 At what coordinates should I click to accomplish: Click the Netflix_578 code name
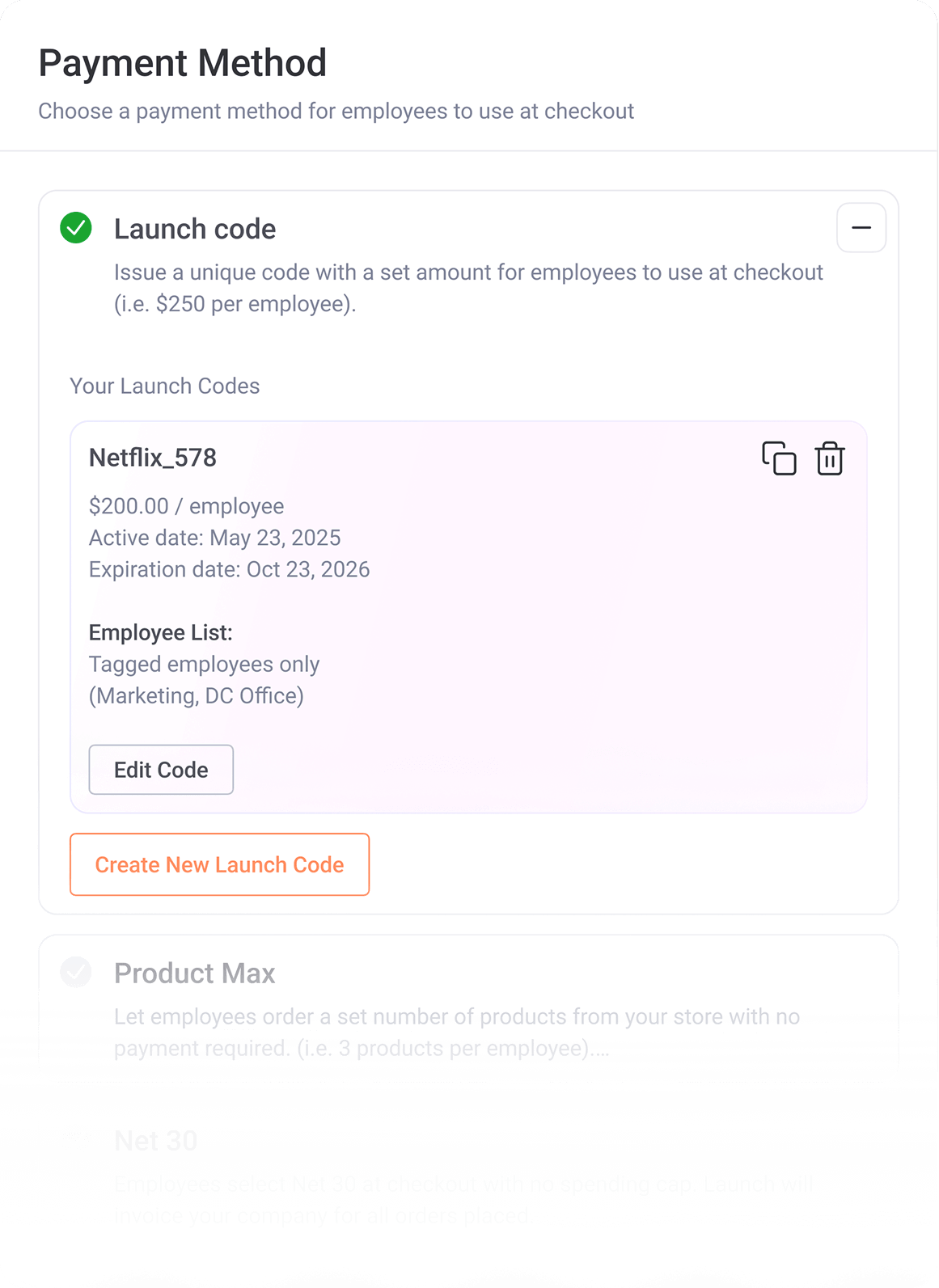[x=153, y=458]
